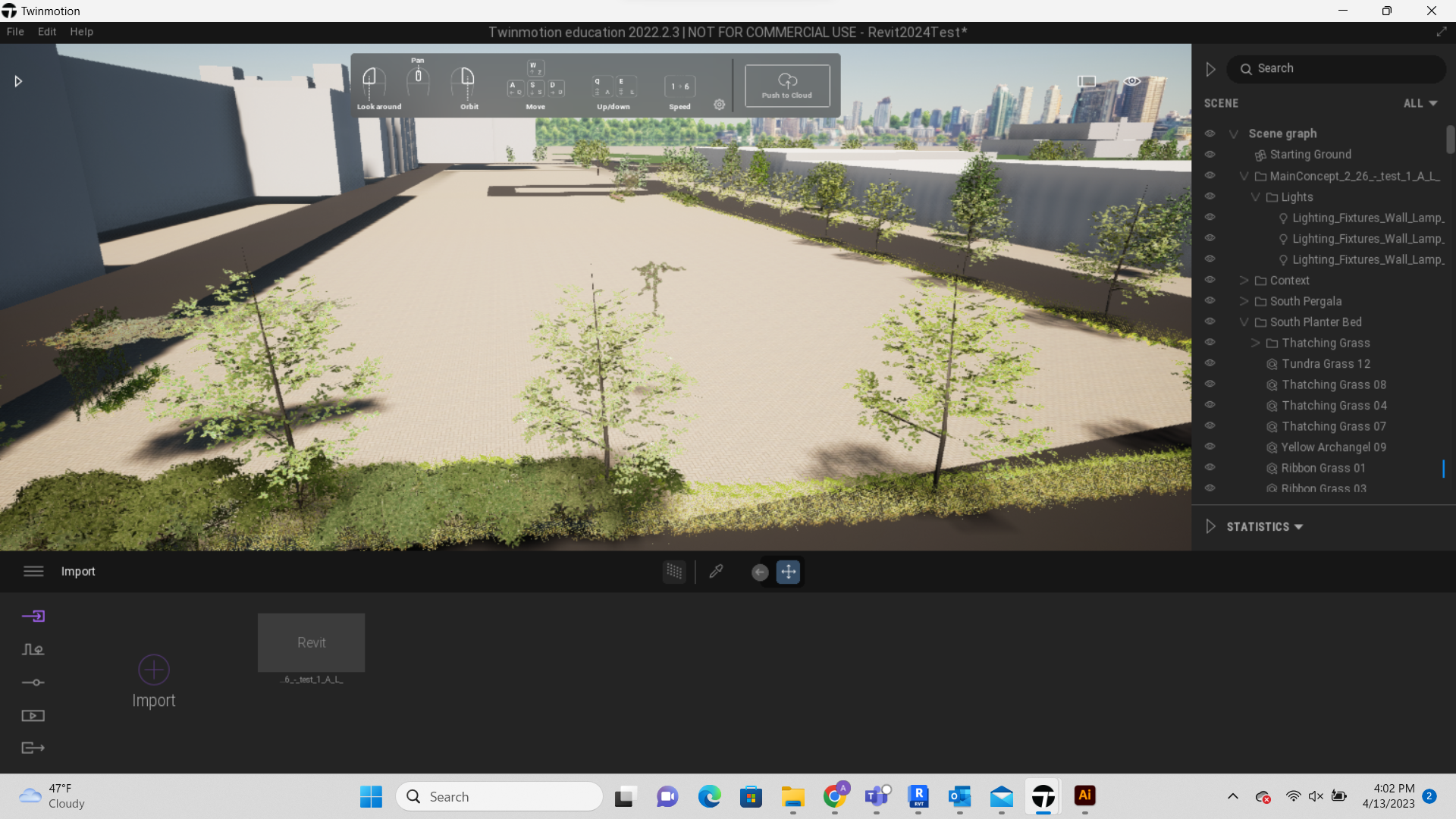
Task: Click inside the Scene search field
Action: coord(1336,68)
